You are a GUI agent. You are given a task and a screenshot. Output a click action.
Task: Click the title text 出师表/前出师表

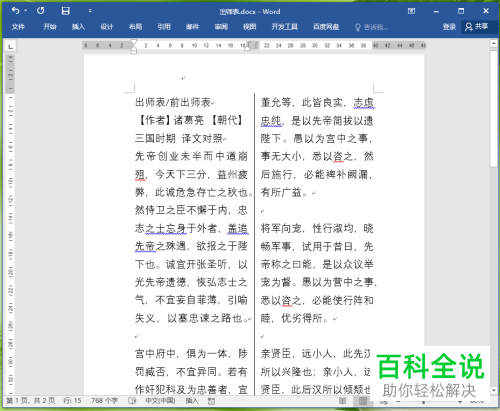[x=173, y=102]
